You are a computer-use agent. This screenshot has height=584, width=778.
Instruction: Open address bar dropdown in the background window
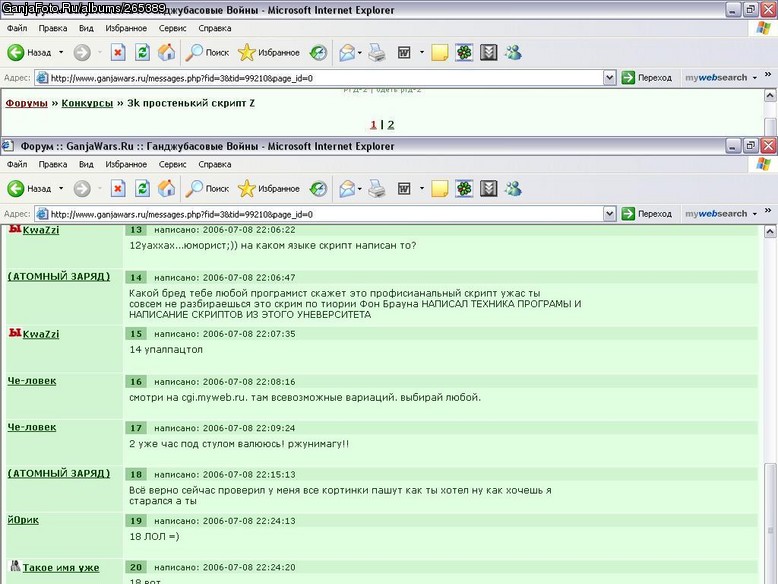609,77
